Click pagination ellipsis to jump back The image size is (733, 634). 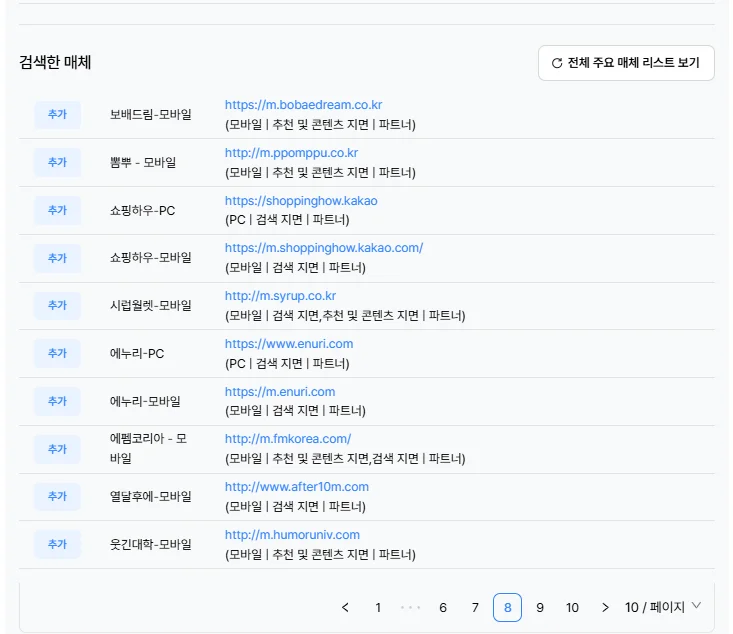(410, 607)
